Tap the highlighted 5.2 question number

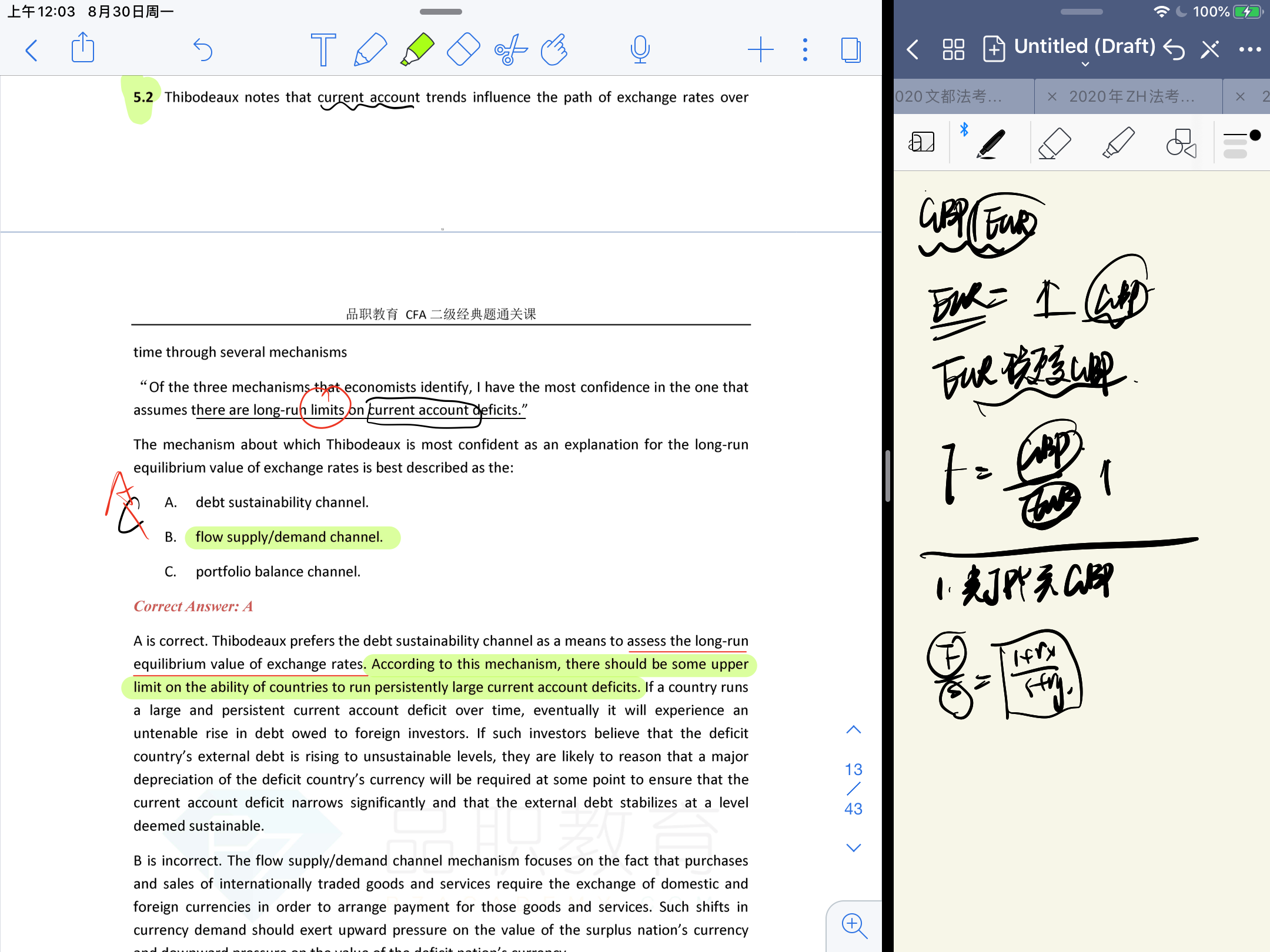(143, 97)
